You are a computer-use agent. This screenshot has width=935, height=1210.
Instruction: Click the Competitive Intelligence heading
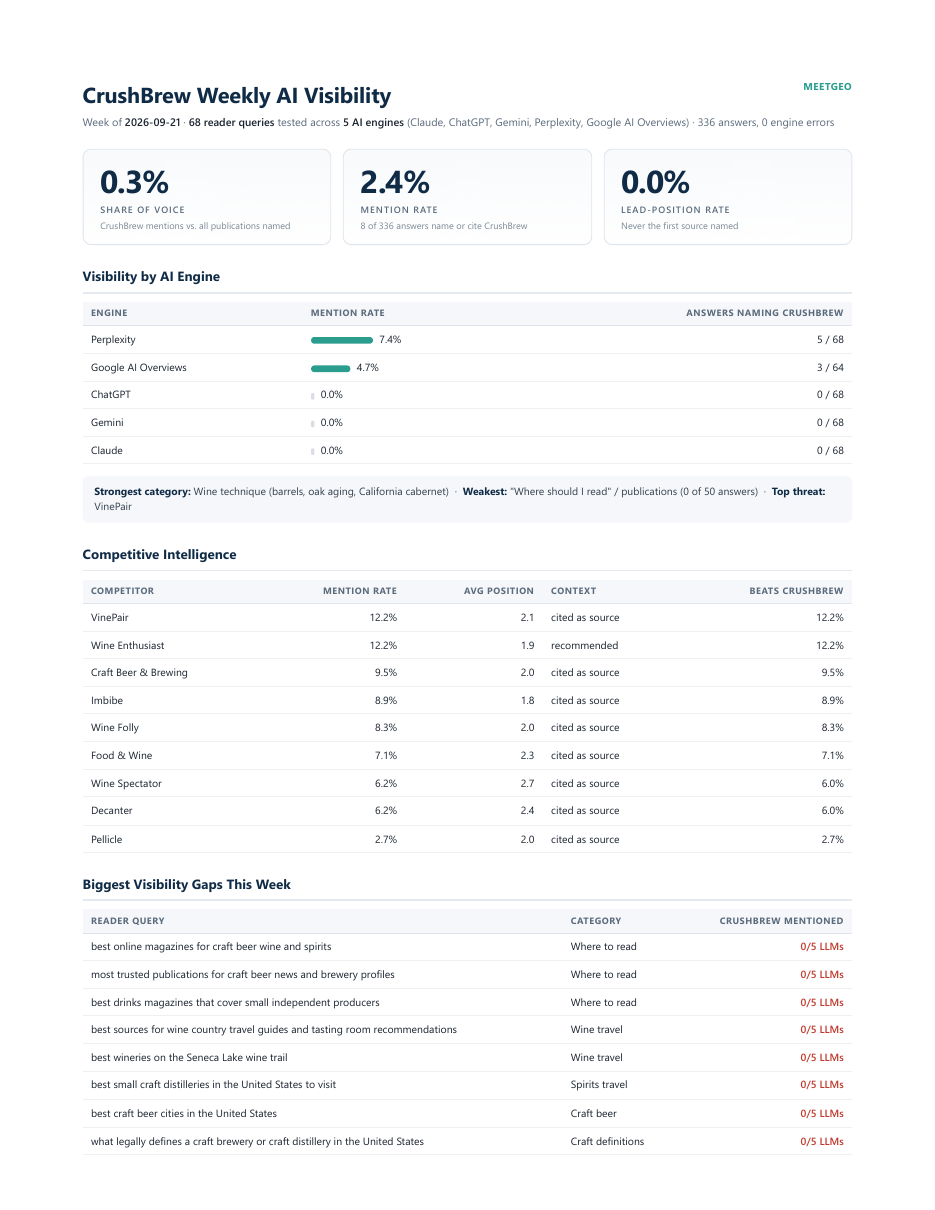159,554
